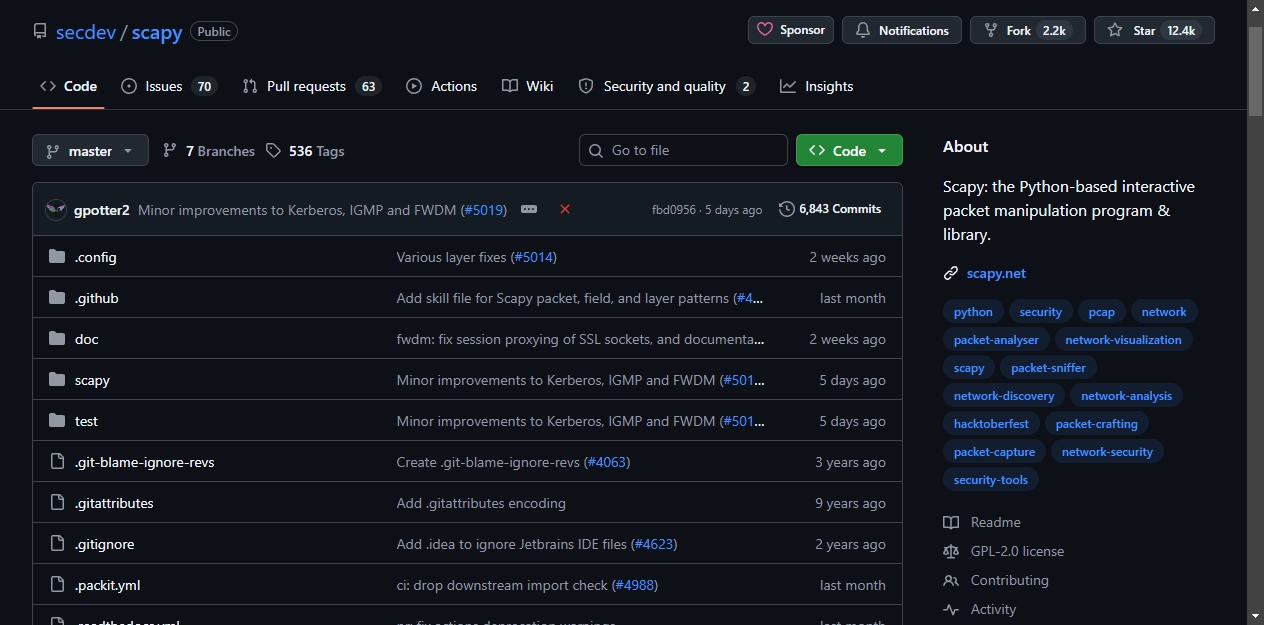1264x625 pixels.
Task: View the 6,843 Commits history
Action: 830,209
